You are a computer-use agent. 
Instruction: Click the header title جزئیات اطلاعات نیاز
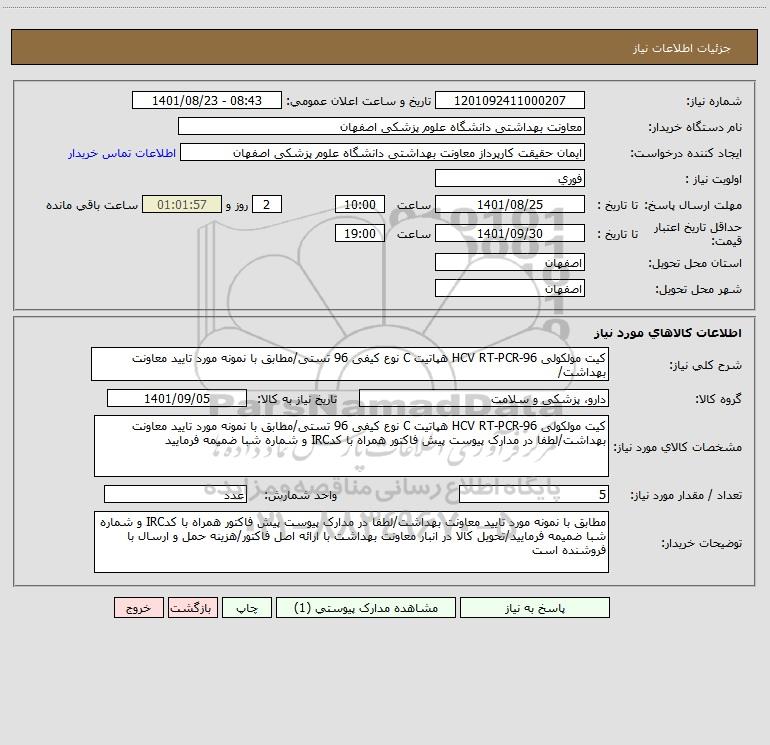pos(682,48)
